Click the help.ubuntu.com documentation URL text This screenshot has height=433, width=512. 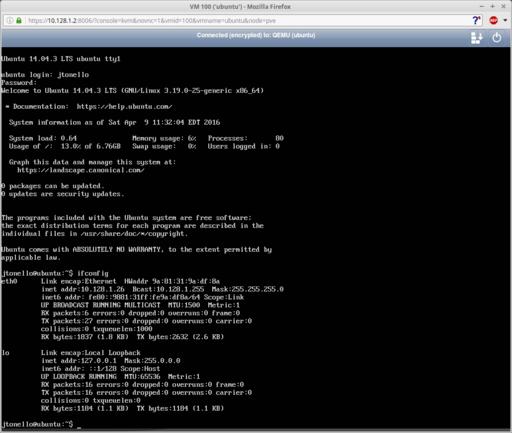tap(124, 107)
